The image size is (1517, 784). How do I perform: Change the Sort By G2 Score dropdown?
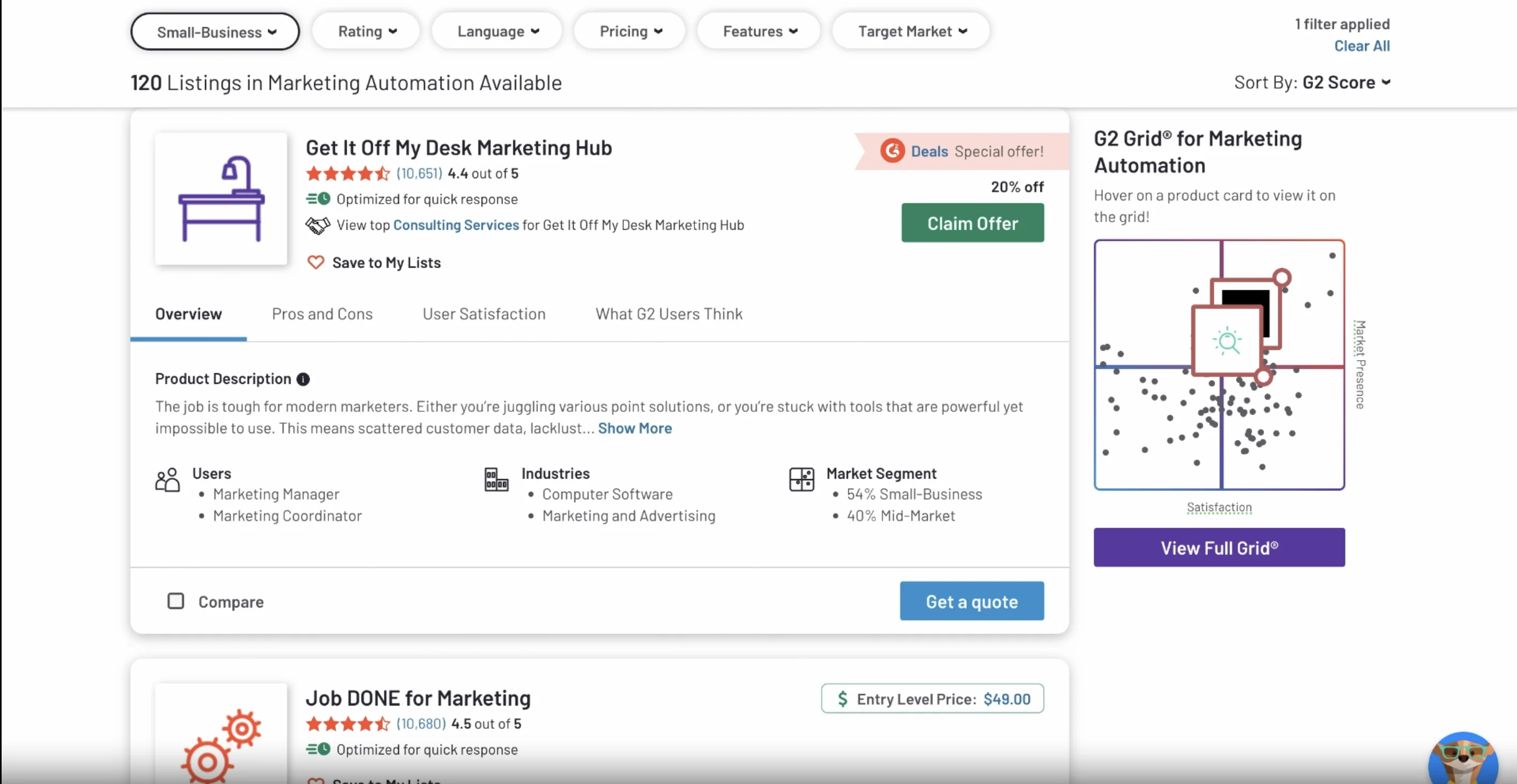pyautogui.click(x=1346, y=82)
